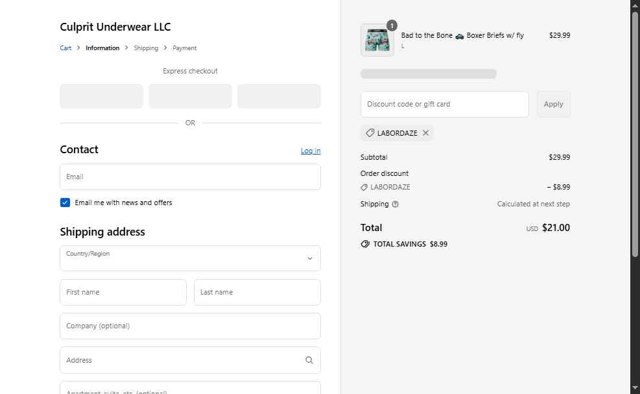Image resolution: width=640 pixels, height=394 pixels.
Task: Click the middle express checkout button
Action: pos(190,96)
